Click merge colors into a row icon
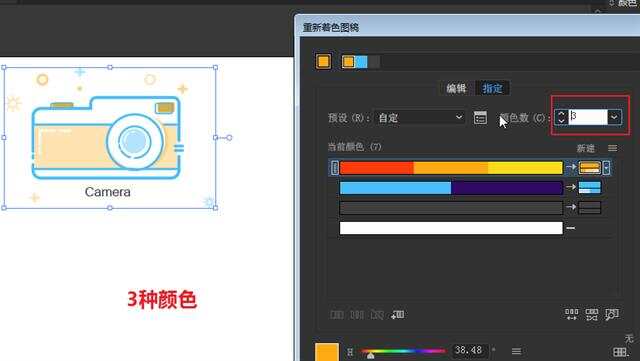 [x=337, y=314]
